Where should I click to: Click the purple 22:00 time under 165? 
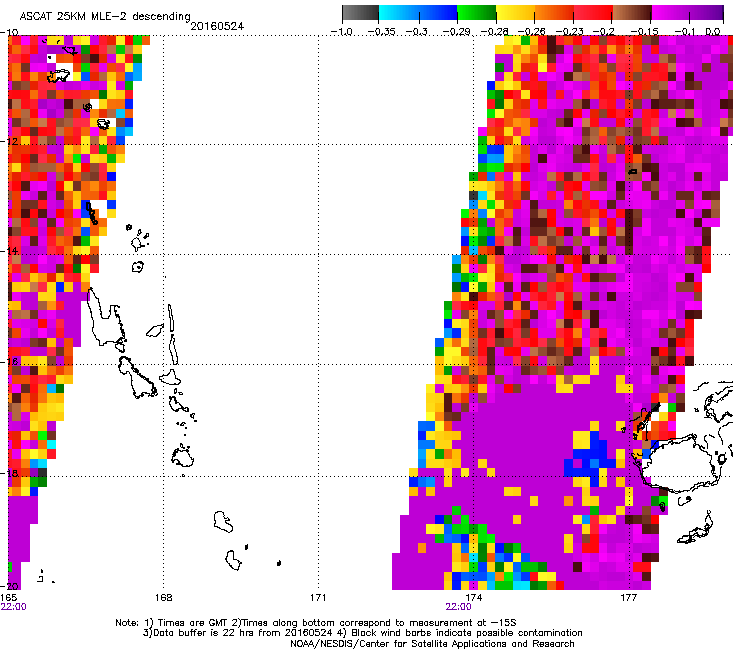(14, 607)
